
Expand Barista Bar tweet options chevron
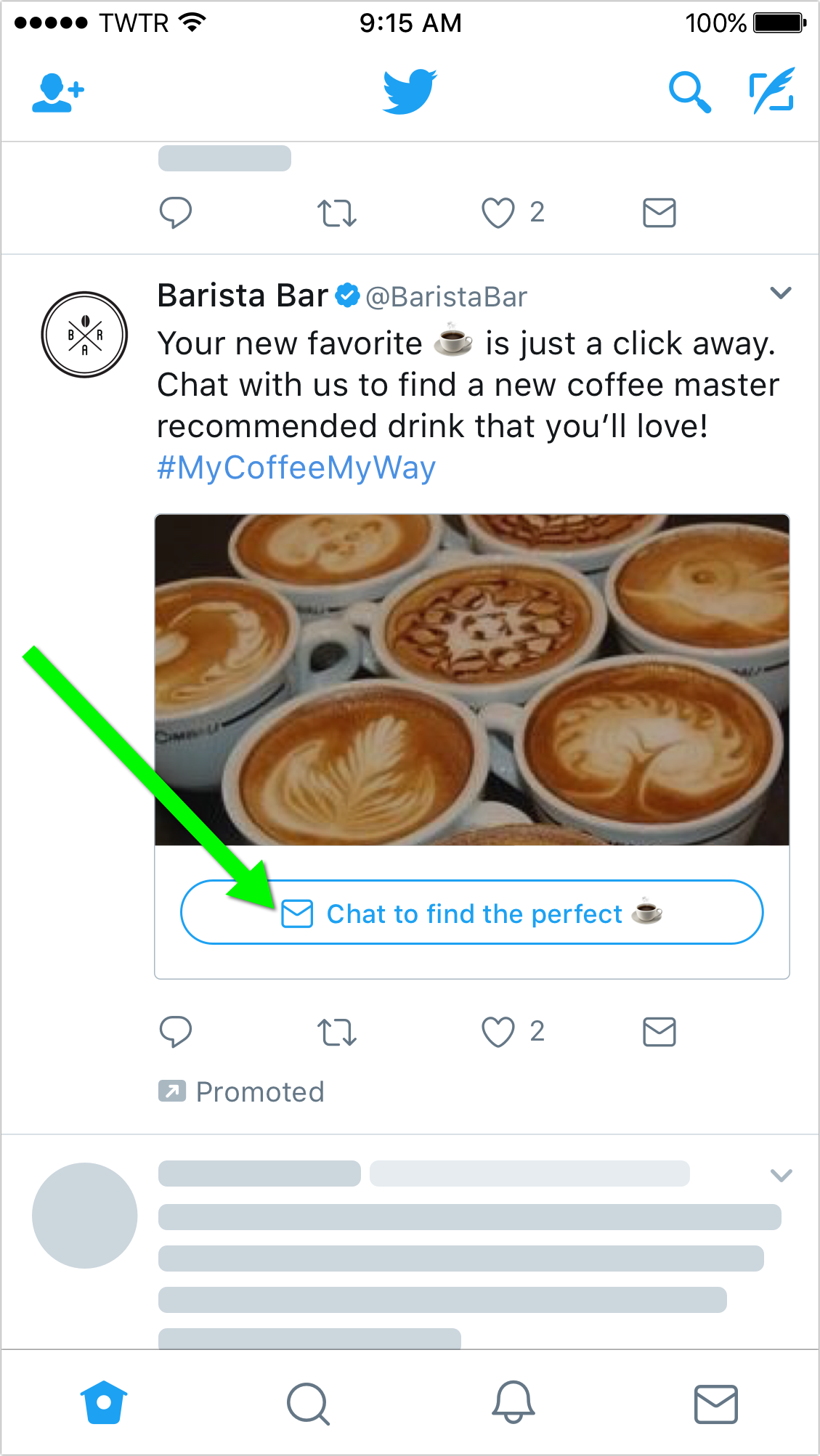click(x=780, y=293)
